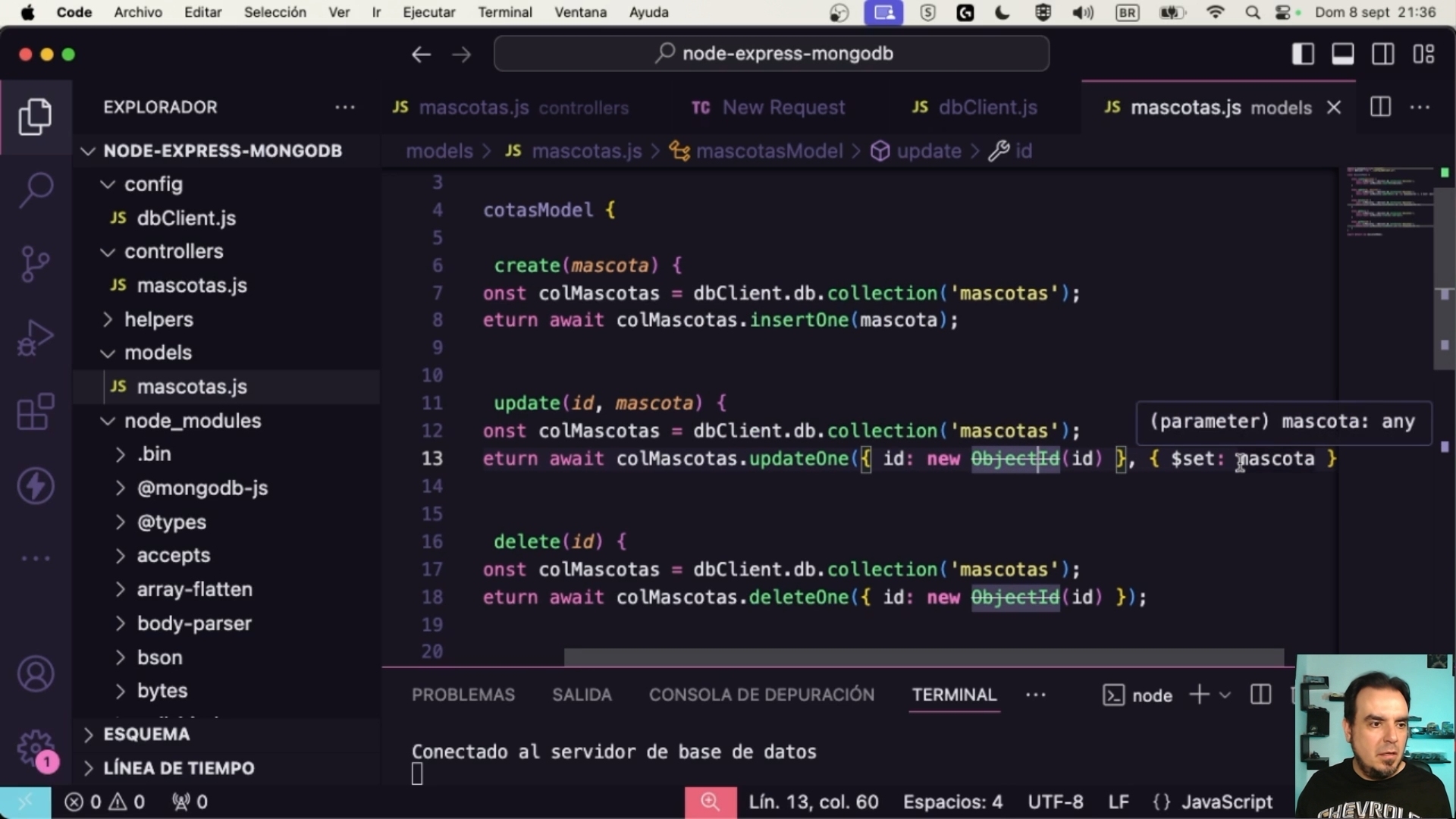Open panel extra tabs ellipsis
Screen dimensions: 1456x819
point(1035,695)
